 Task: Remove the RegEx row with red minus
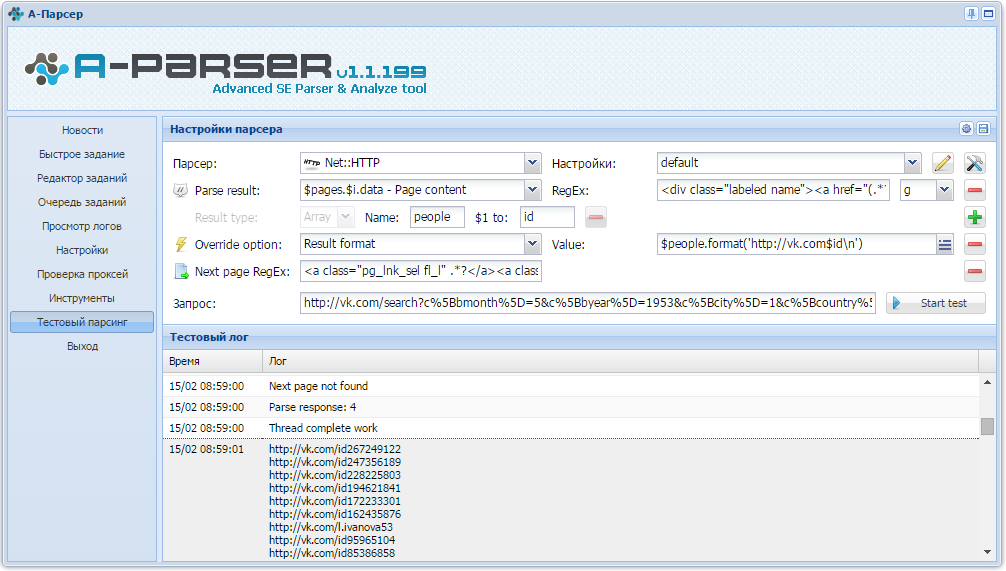(975, 190)
